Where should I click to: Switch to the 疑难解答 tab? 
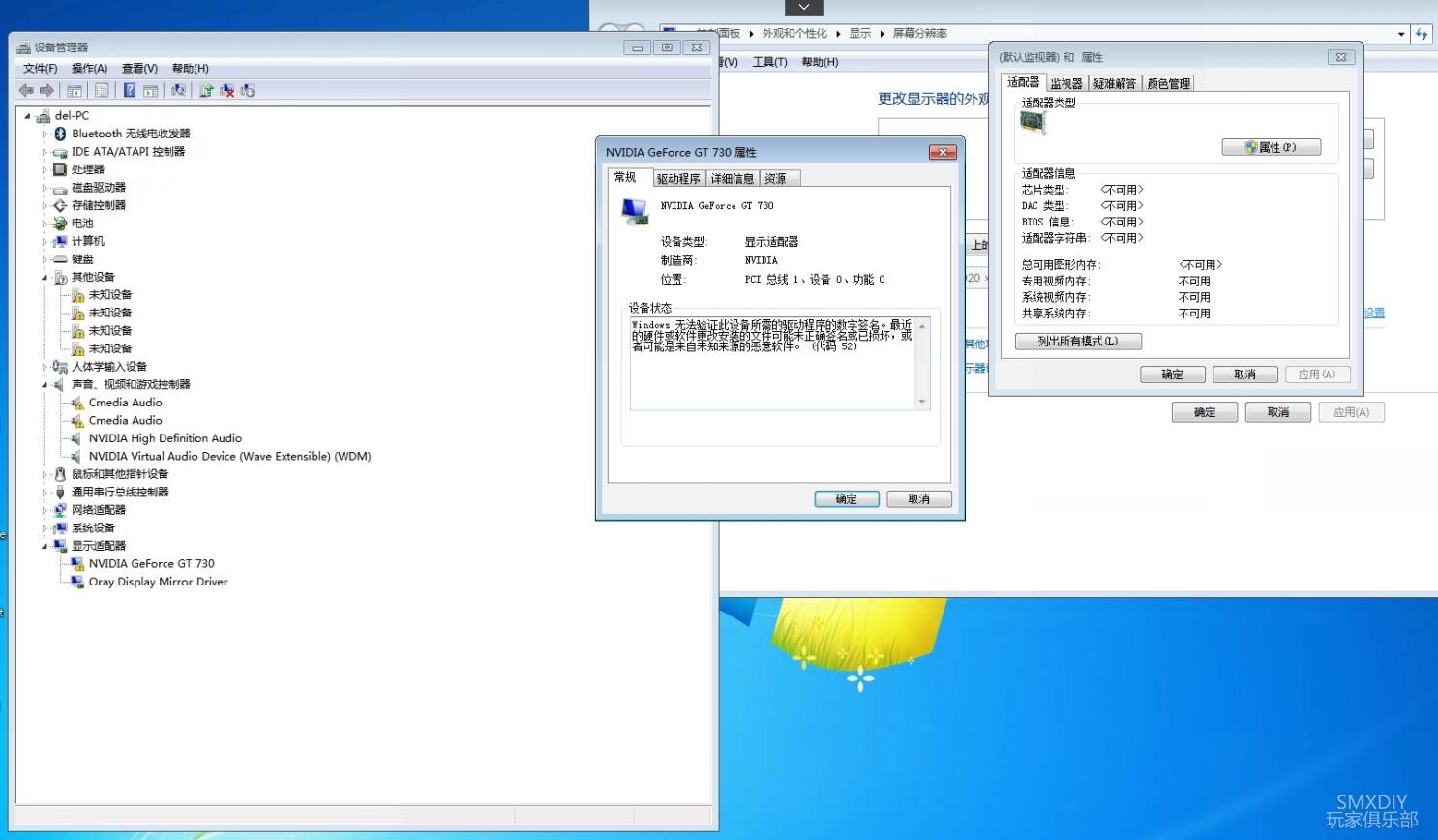(1115, 83)
